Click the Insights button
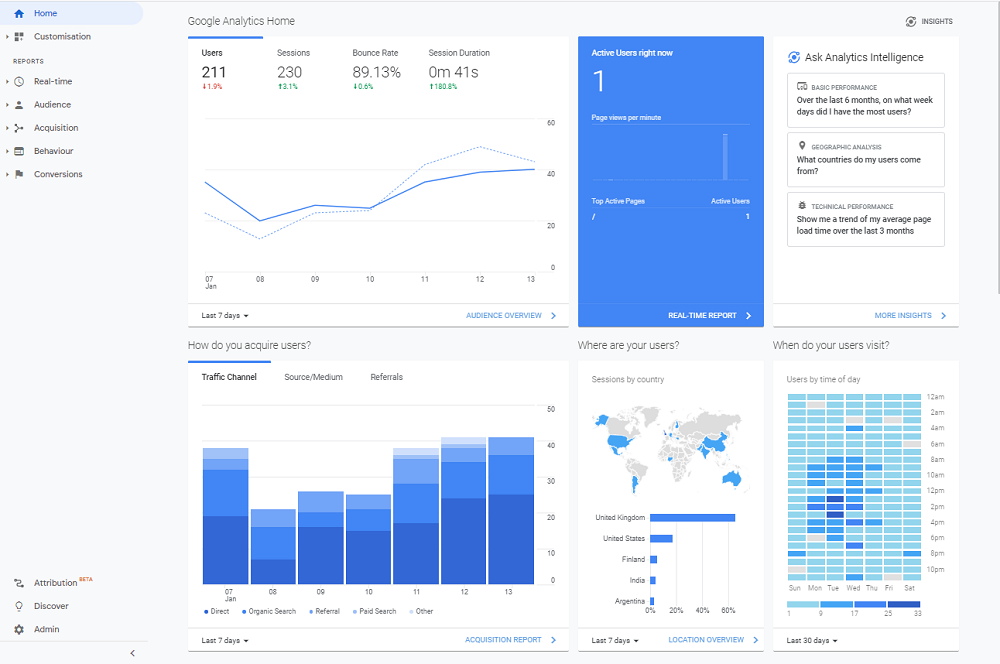This screenshot has height=664, width=1000. tap(929, 22)
